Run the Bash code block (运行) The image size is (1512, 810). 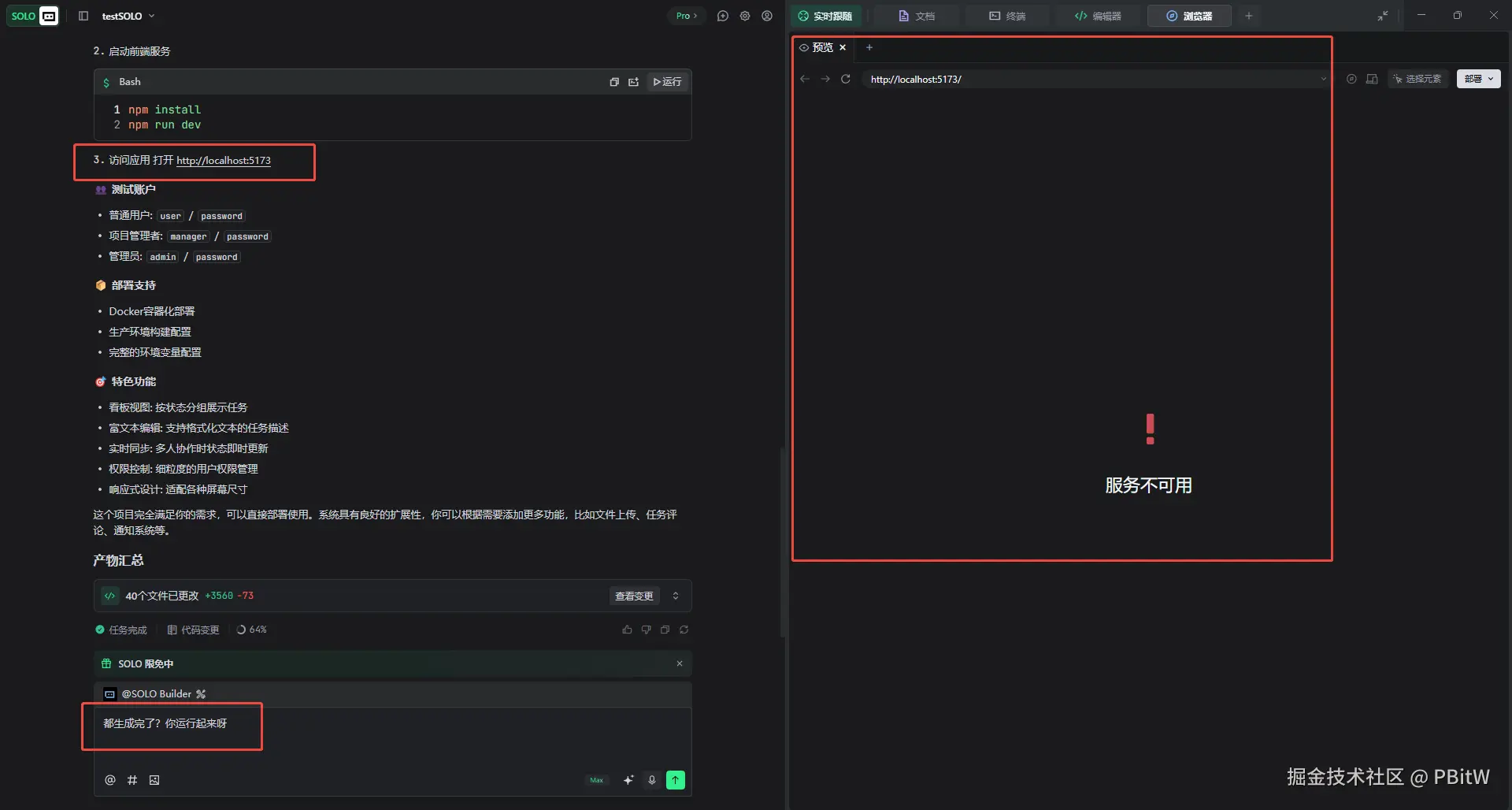pyautogui.click(x=668, y=82)
